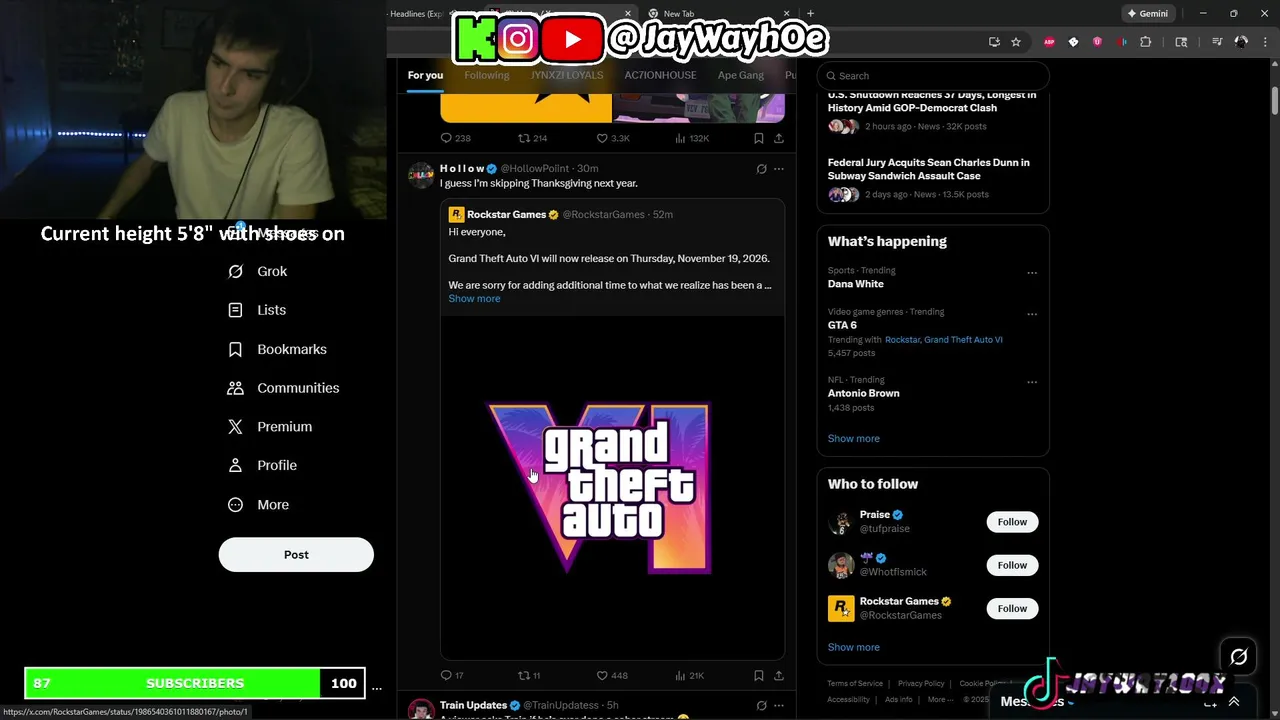Screen dimensions: 1280x720
Task: Click the Post button
Action: click(x=296, y=555)
